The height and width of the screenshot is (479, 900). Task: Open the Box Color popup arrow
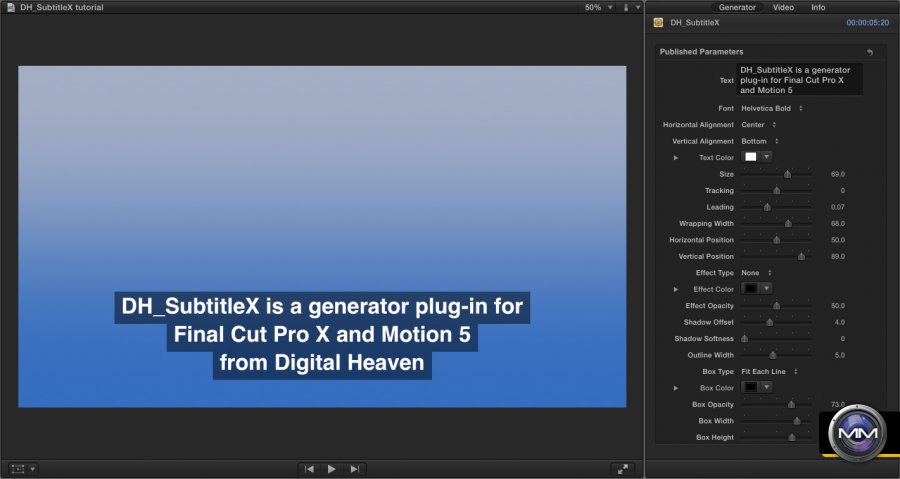[x=766, y=387]
